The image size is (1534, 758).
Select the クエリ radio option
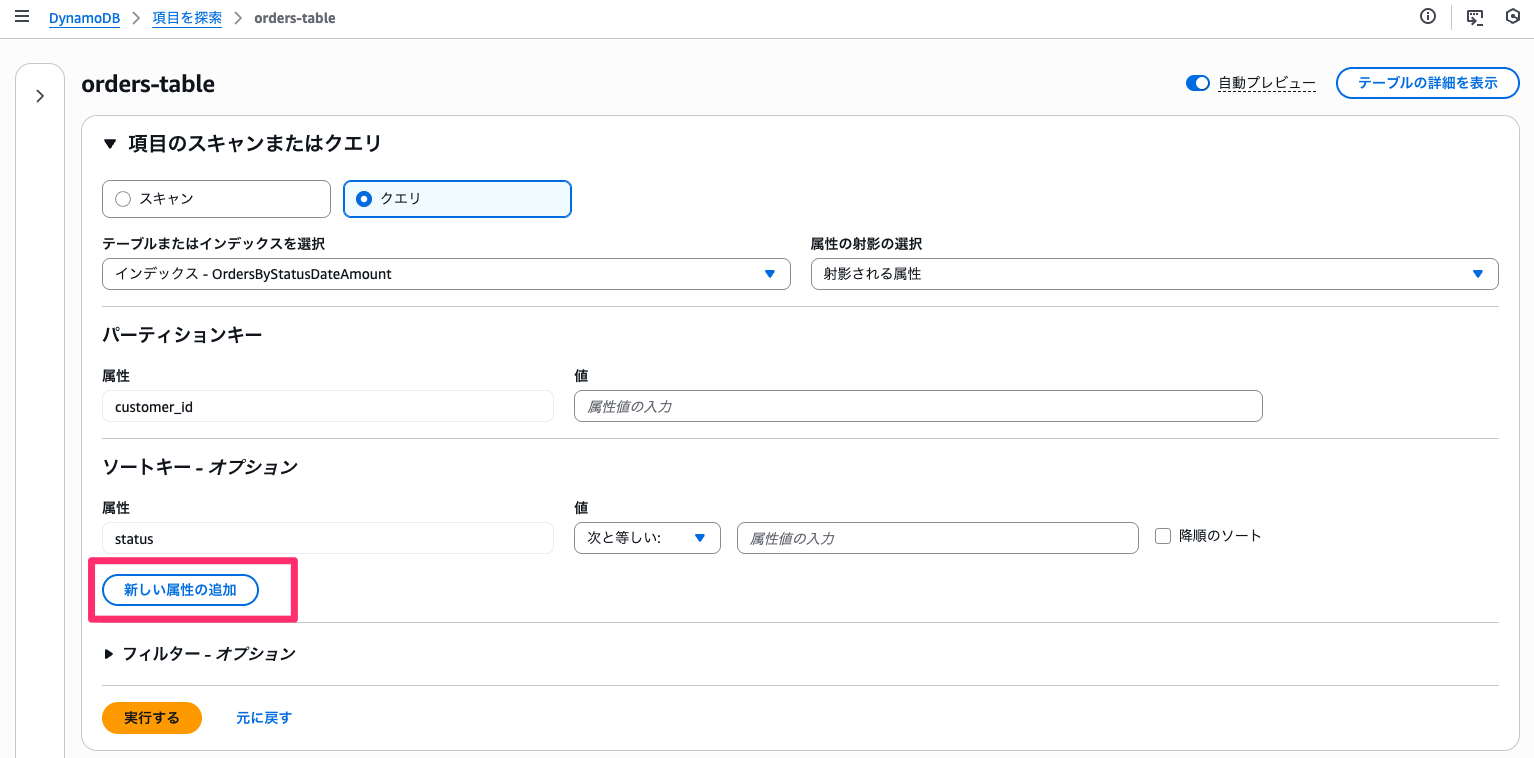pos(364,199)
